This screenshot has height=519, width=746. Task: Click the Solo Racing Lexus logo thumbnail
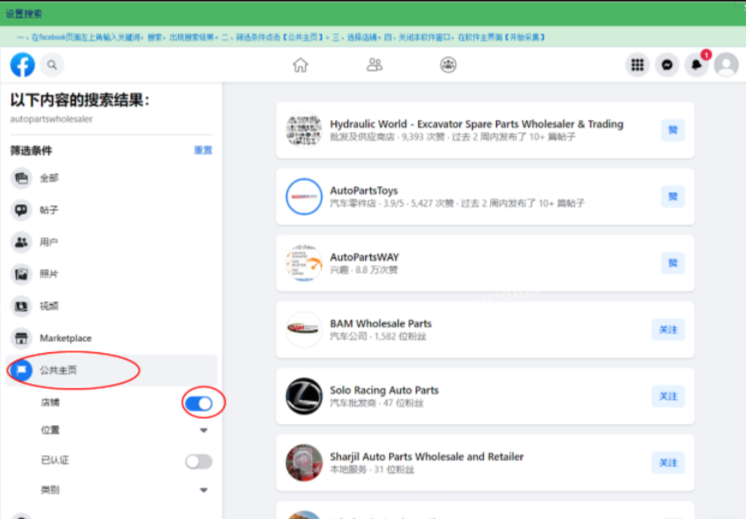(x=304, y=396)
